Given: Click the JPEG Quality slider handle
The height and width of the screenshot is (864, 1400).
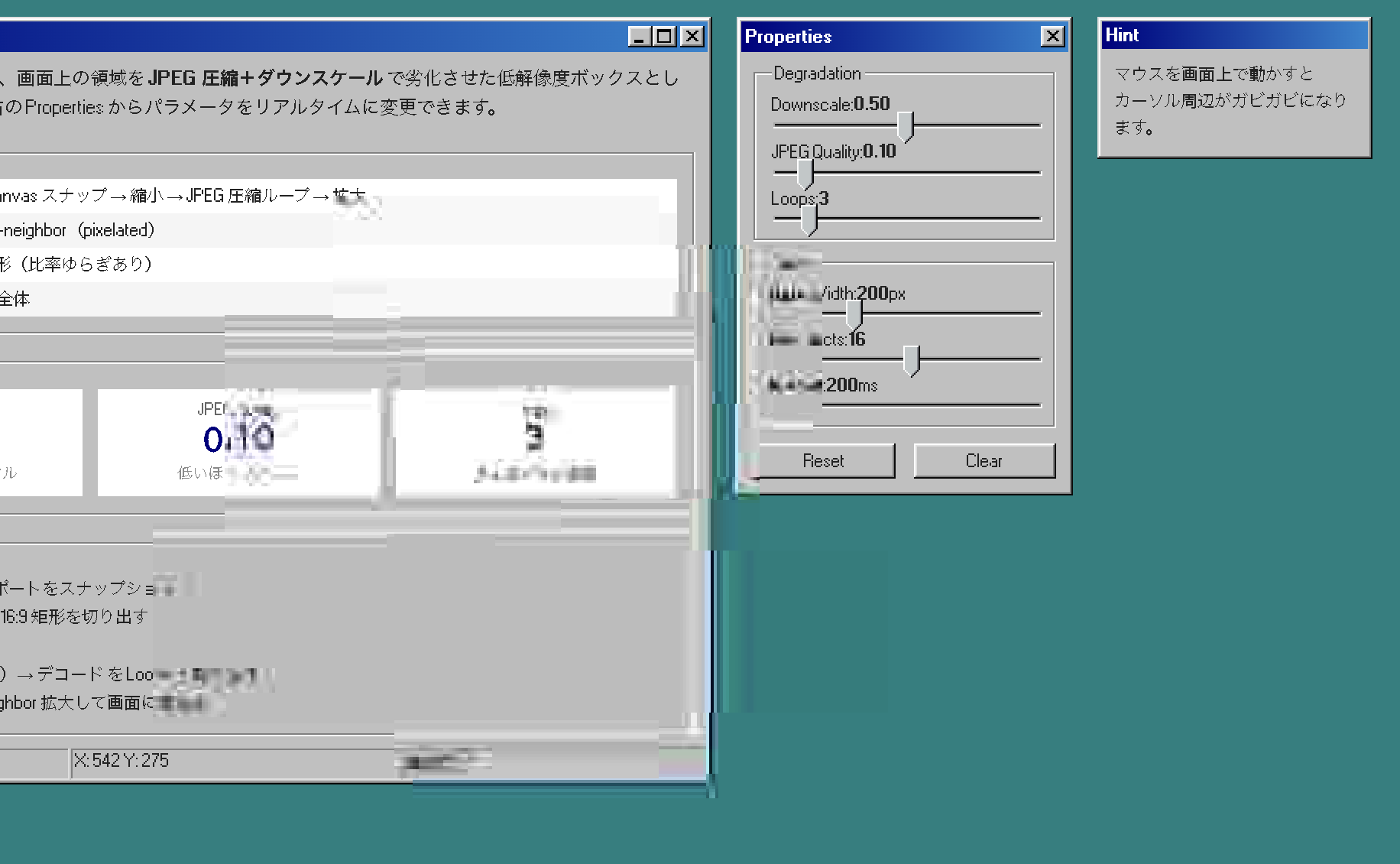Looking at the screenshot, I should click(805, 174).
